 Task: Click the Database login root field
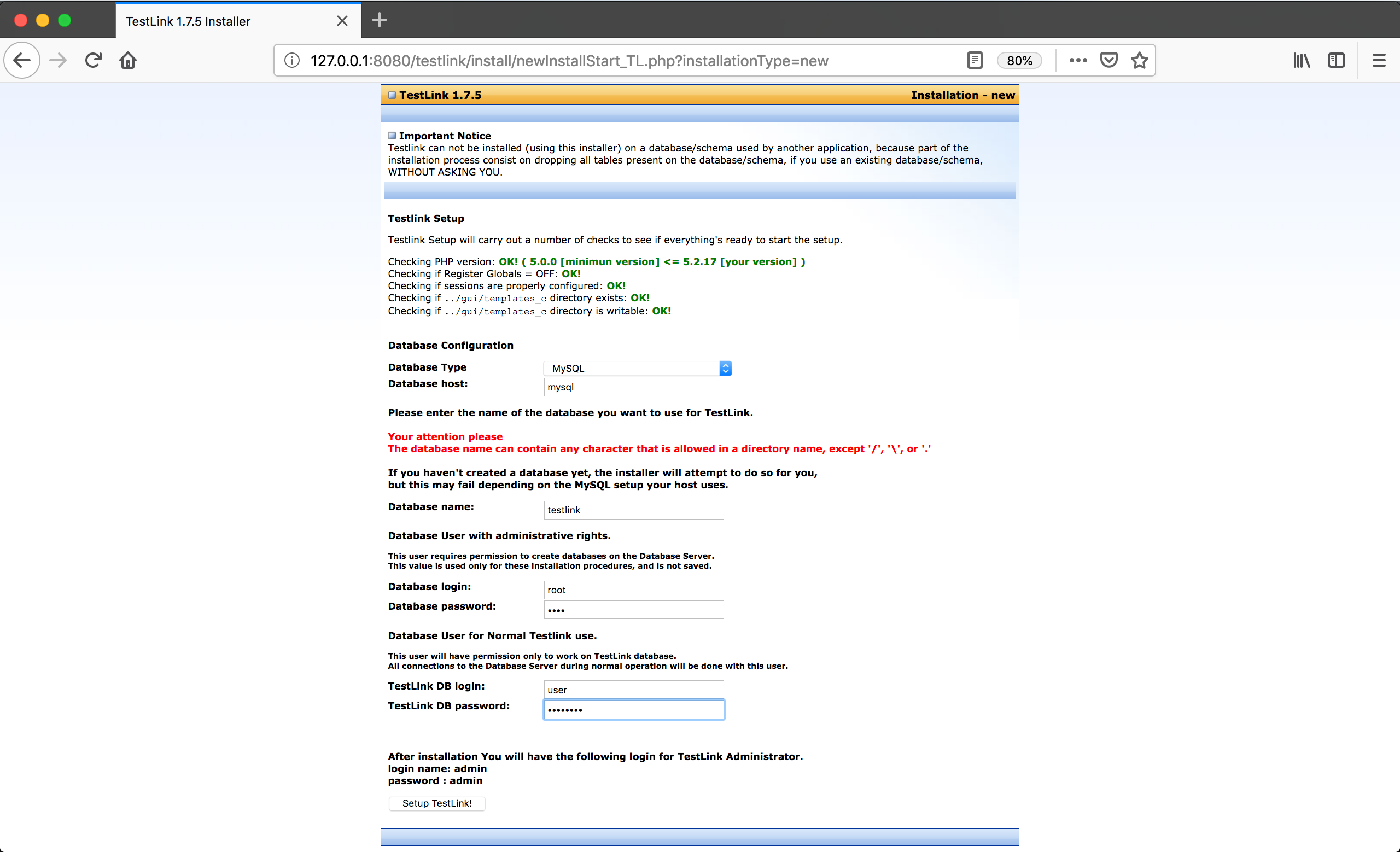pyautogui.click(x=633, y=590)
